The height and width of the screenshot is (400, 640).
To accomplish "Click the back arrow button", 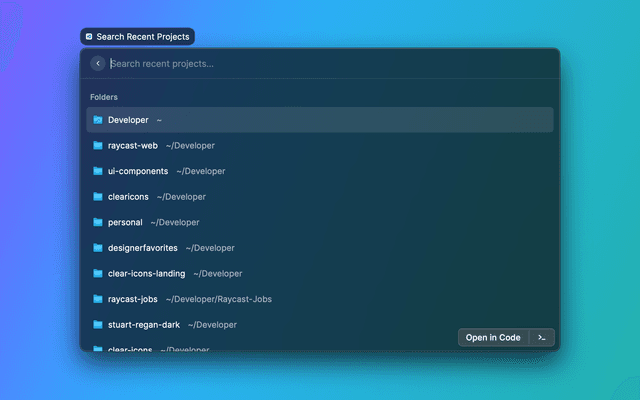I will 97,64.
